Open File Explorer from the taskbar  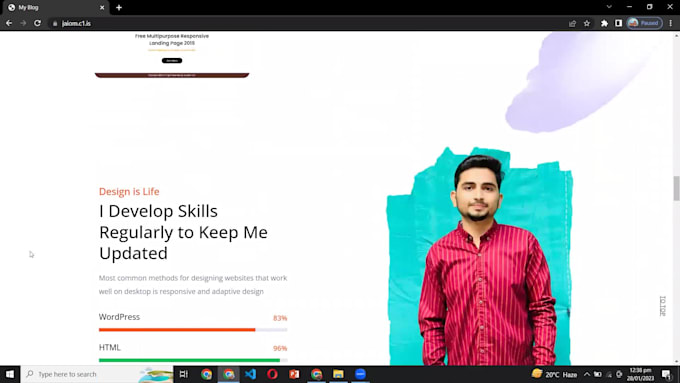pyautogui.click(x=338, y=374)
